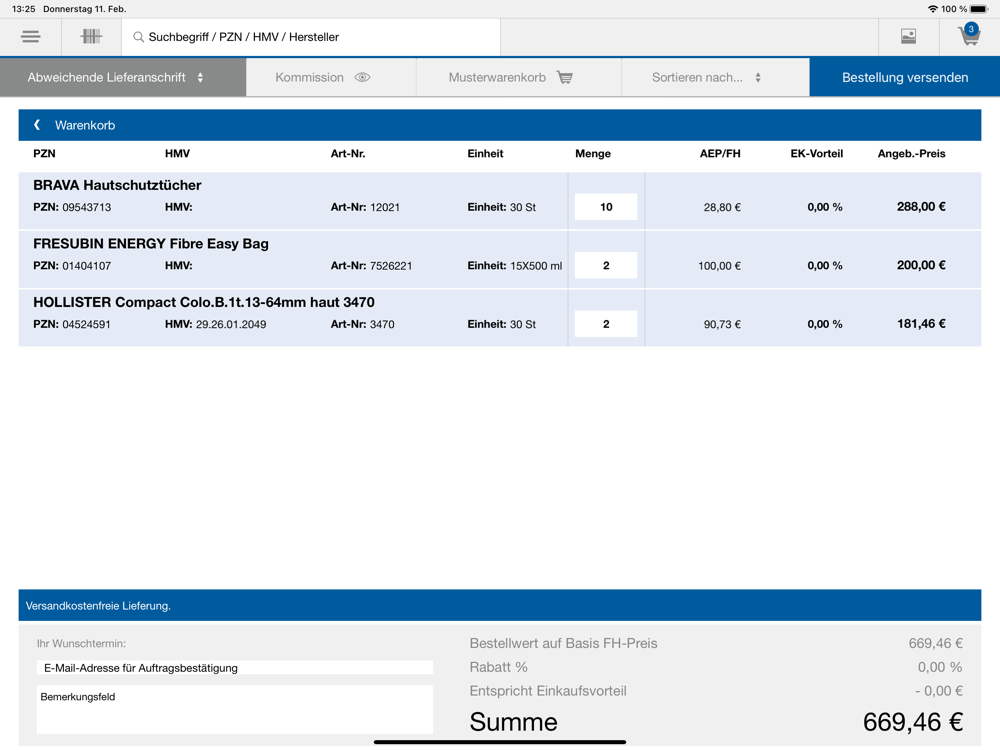The width and height of the screenshot is (1000, 750).
Task: Click the Art-Nr. column header
Action: (348, 154)
